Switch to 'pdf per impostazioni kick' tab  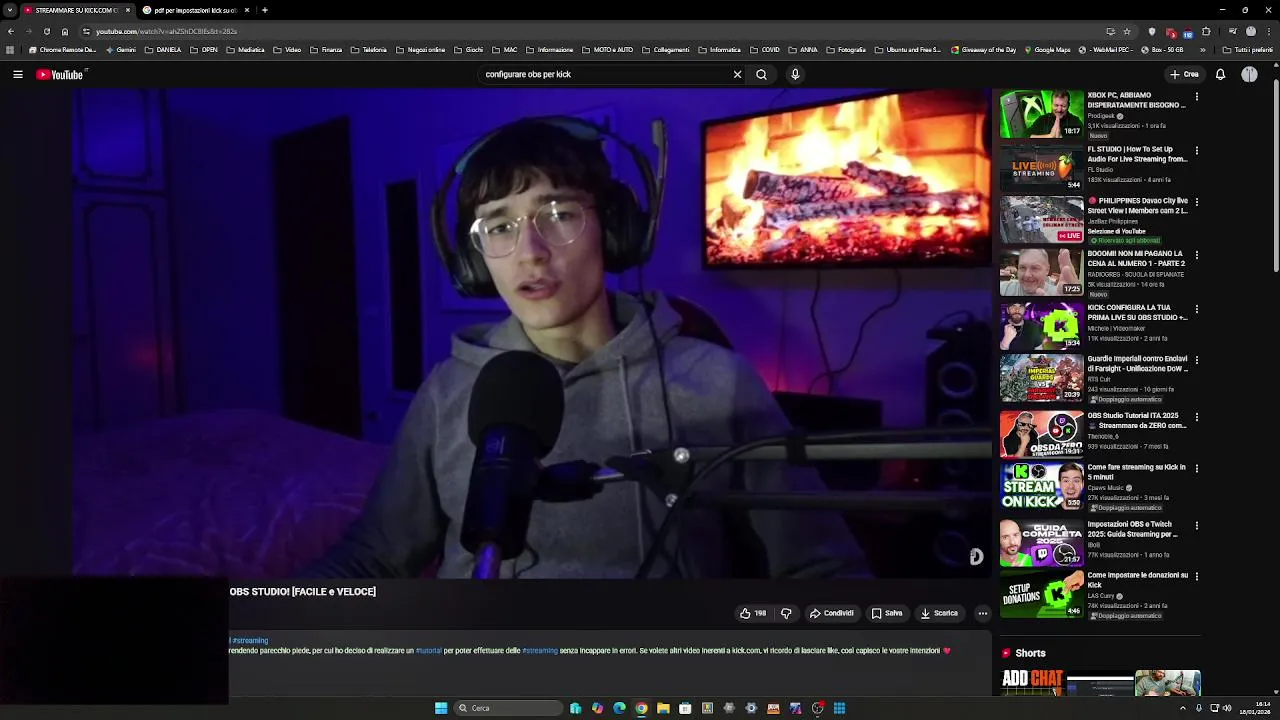tap(195, 10)
